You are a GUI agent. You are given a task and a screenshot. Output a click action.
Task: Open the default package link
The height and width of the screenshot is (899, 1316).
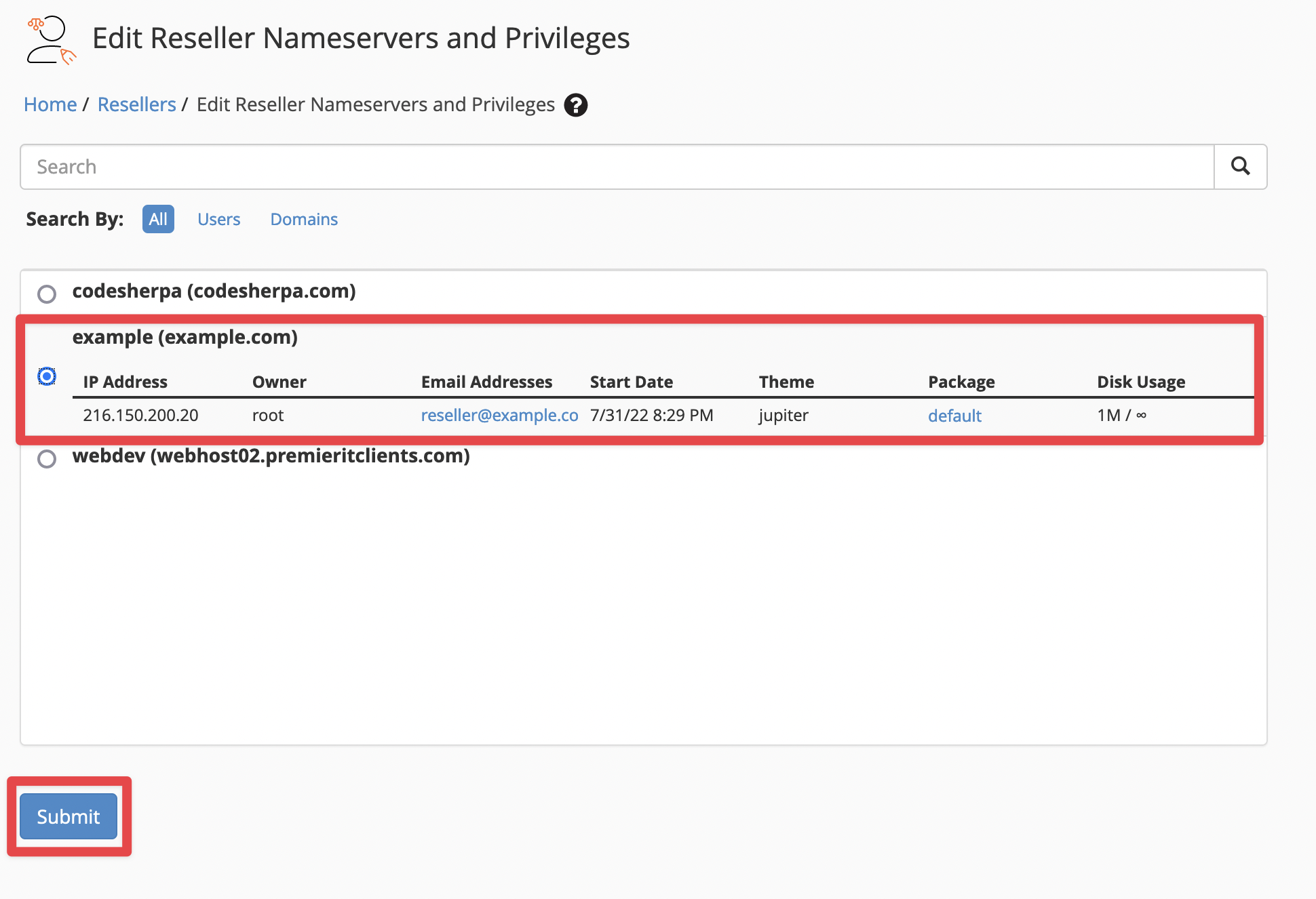tap(954, 416)
